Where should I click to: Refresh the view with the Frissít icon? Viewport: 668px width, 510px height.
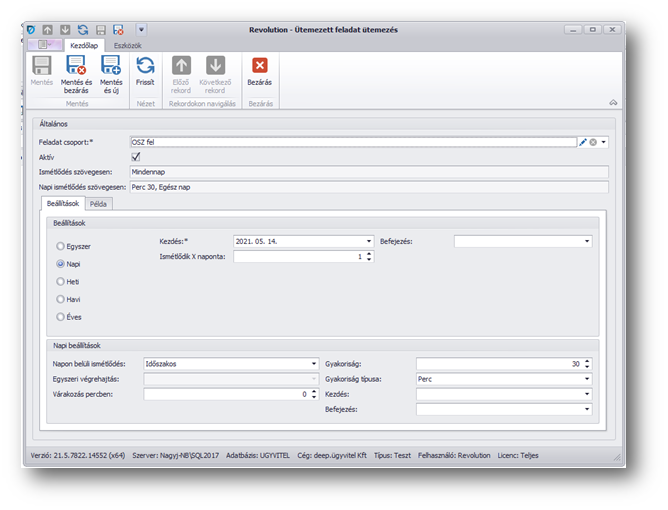(145, 67)
